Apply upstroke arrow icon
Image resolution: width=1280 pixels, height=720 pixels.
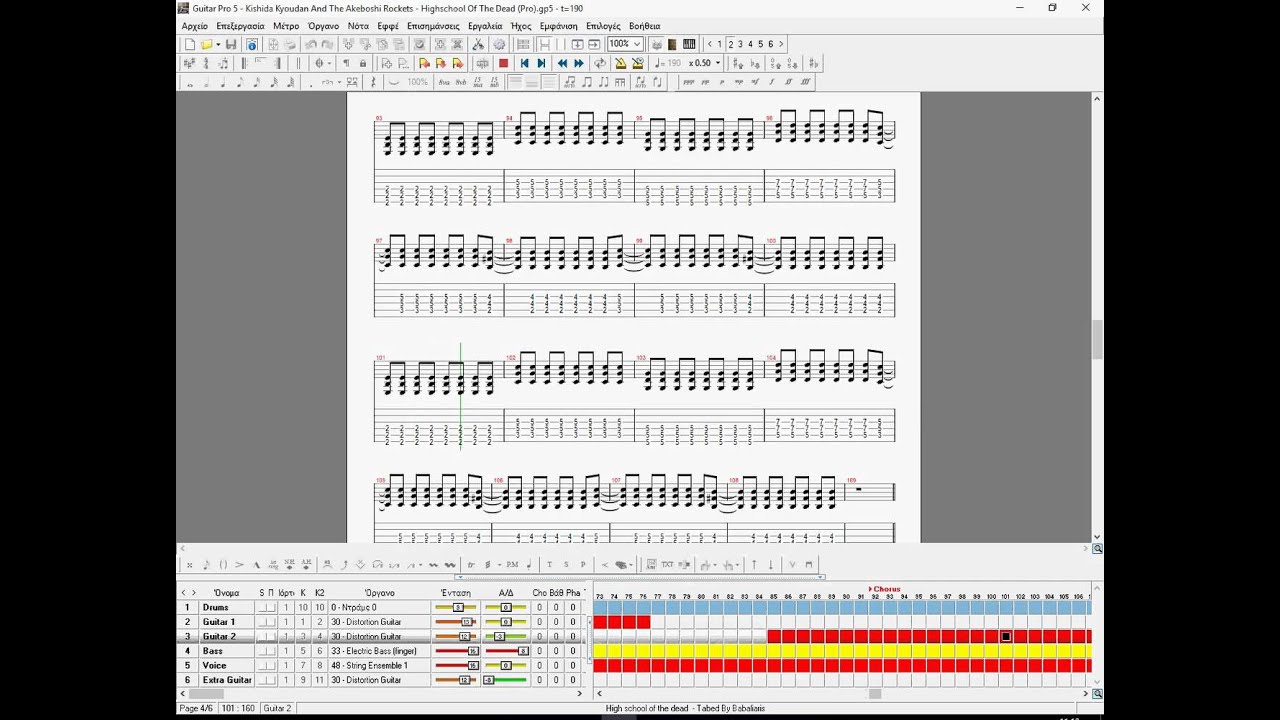(x=754, y=565)
